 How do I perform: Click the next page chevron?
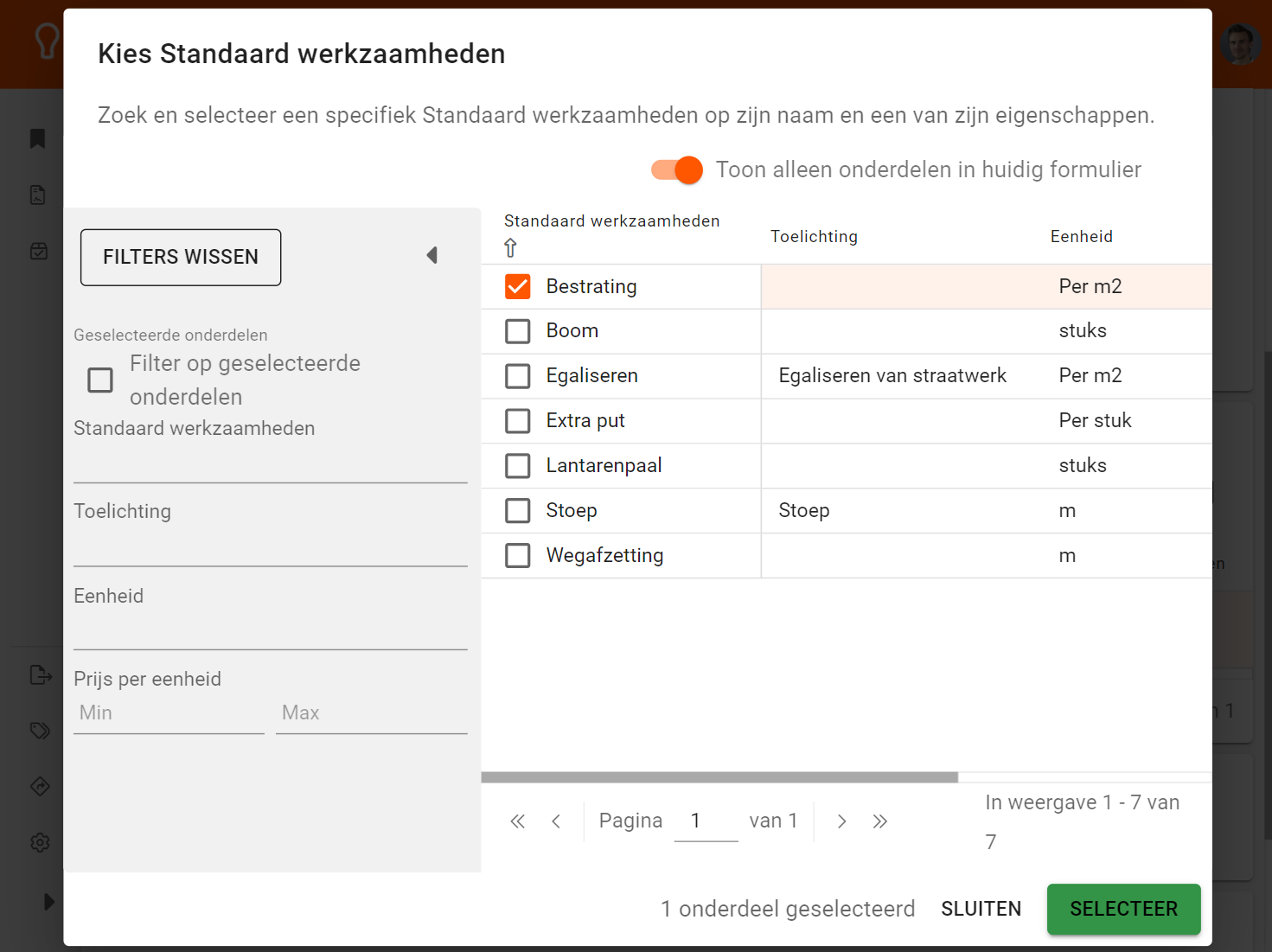(x=841, y=821)
